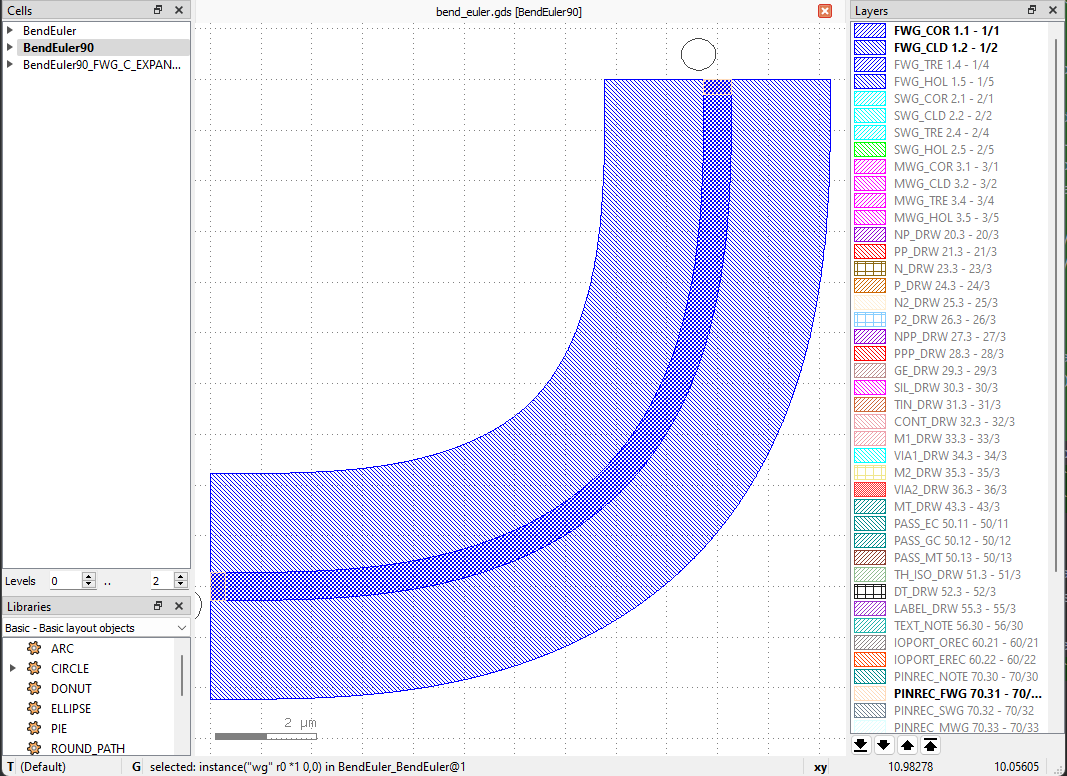Click the move layer up arrow
Viewport: 1067px width, 776px height.
click(907, 745)
